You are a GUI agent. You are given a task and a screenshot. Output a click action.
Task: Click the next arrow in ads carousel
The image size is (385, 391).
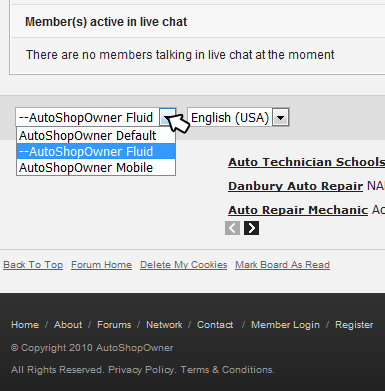[251, 228]
